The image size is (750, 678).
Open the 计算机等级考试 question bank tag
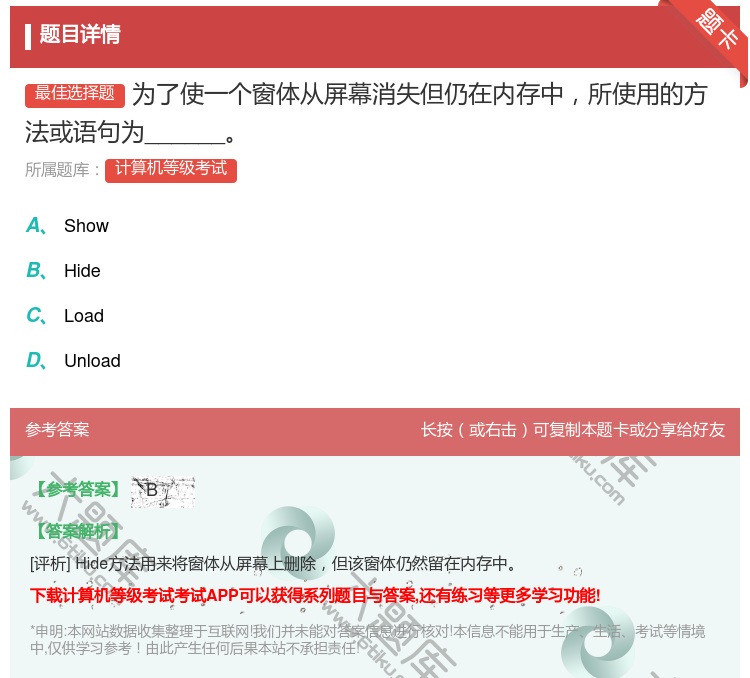click(x=171, y=170)
